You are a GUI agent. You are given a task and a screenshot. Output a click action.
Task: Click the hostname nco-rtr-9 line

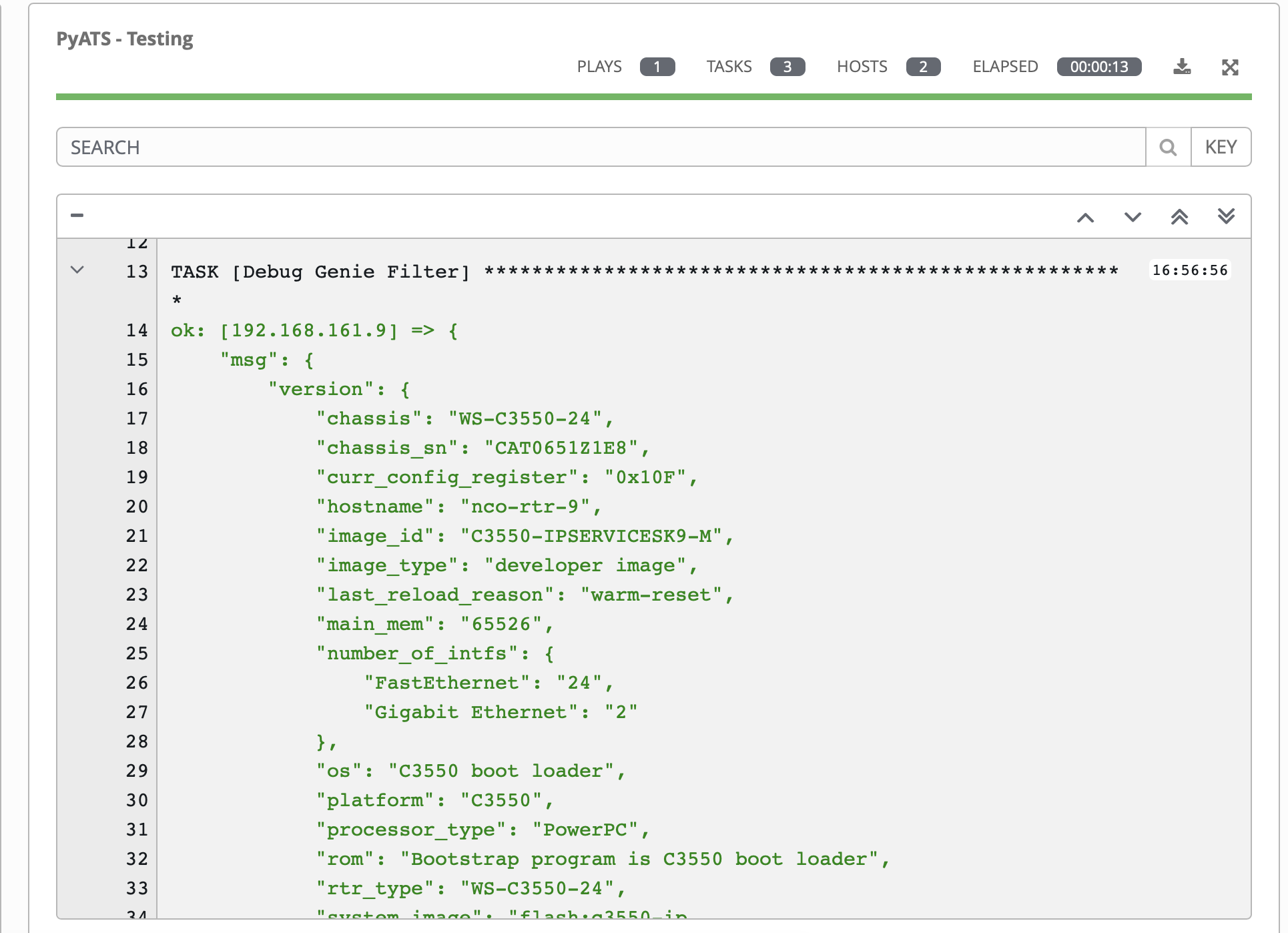tap(458, 507)
